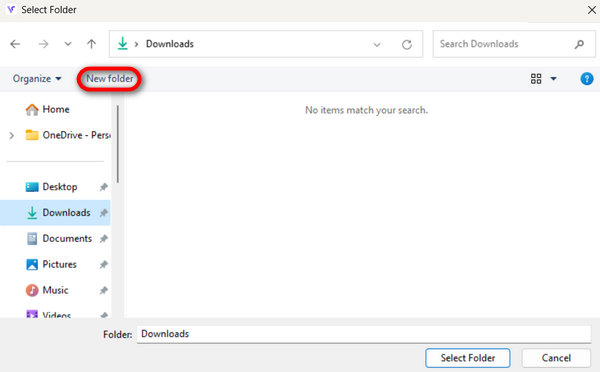Viewport: 600px width, 372px height.
Task: Open Documents from the sidebar
Action: [59, 238]
